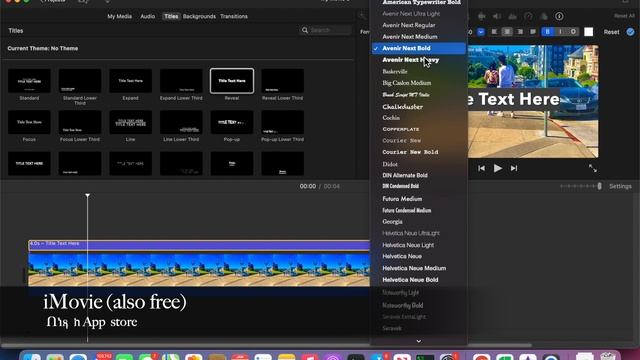Select the Reveal title thumbnail
640x360 pixels.
(232, 81)
